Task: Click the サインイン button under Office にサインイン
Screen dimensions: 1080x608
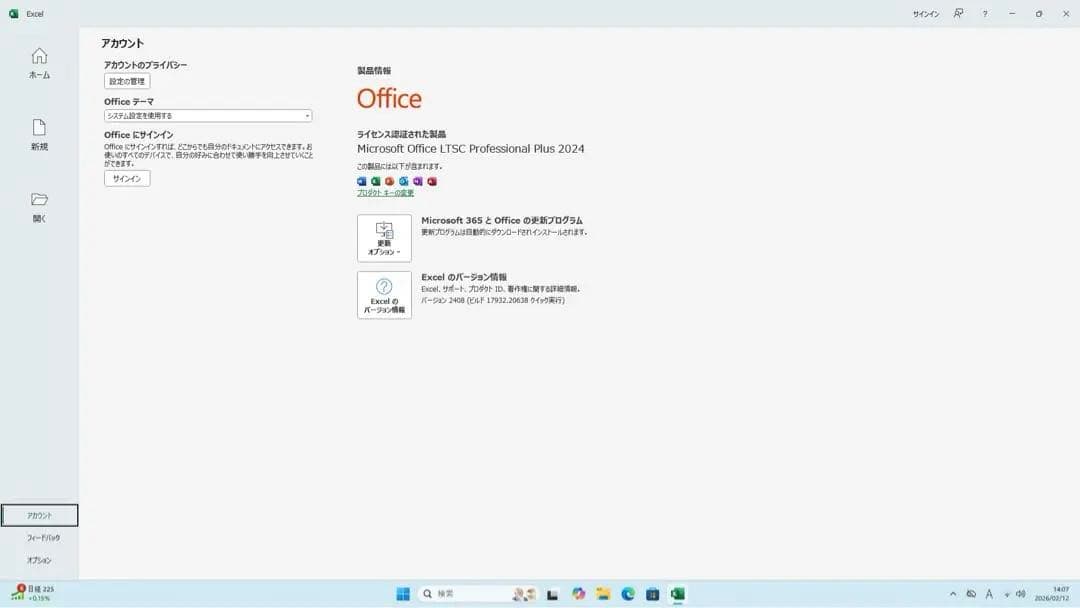Action: click(126, 178)
